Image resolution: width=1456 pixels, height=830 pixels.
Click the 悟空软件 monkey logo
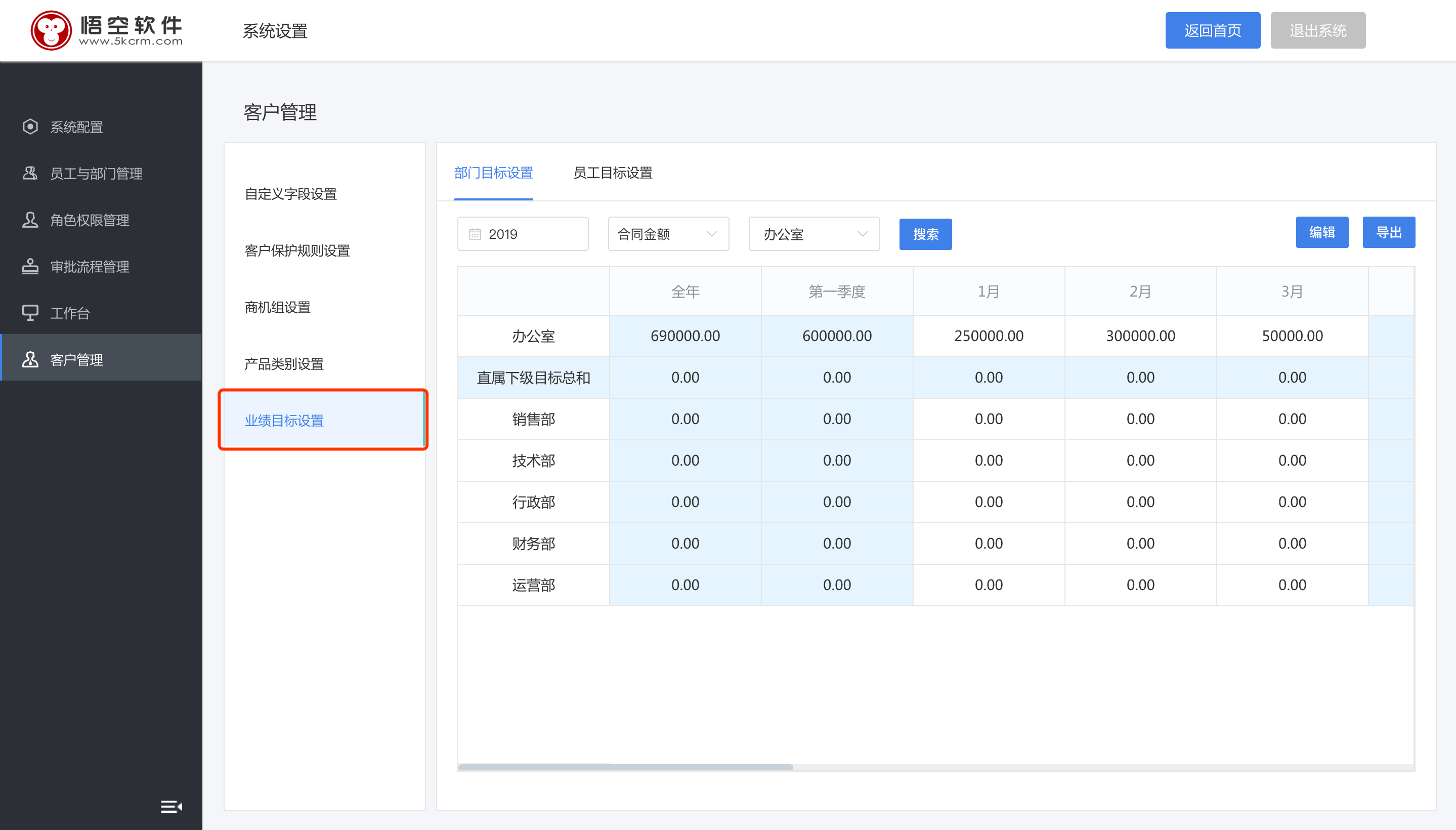coord(51,30)
